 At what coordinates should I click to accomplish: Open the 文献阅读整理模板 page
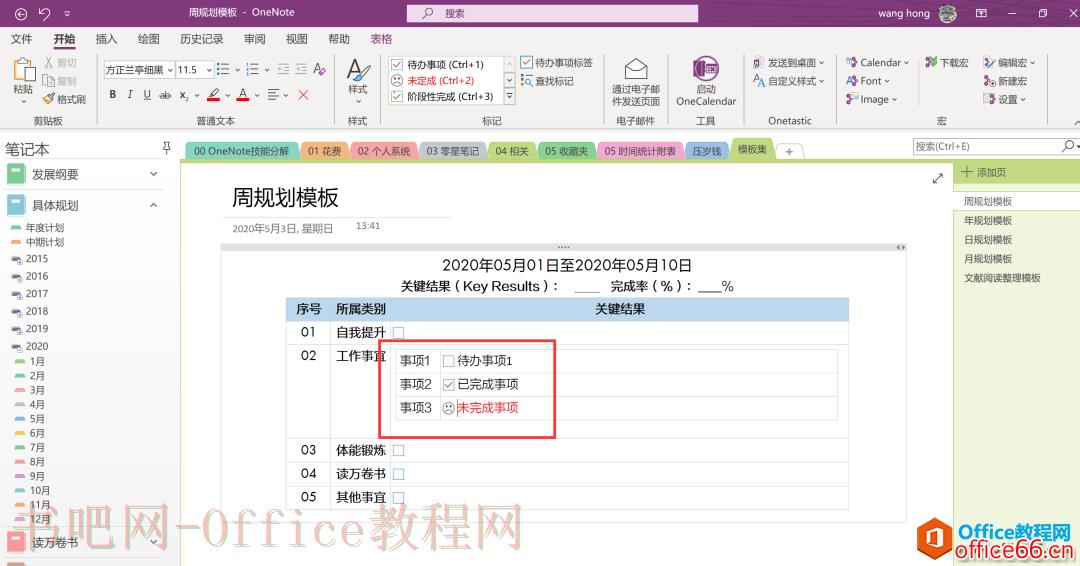pos(1002,278)
